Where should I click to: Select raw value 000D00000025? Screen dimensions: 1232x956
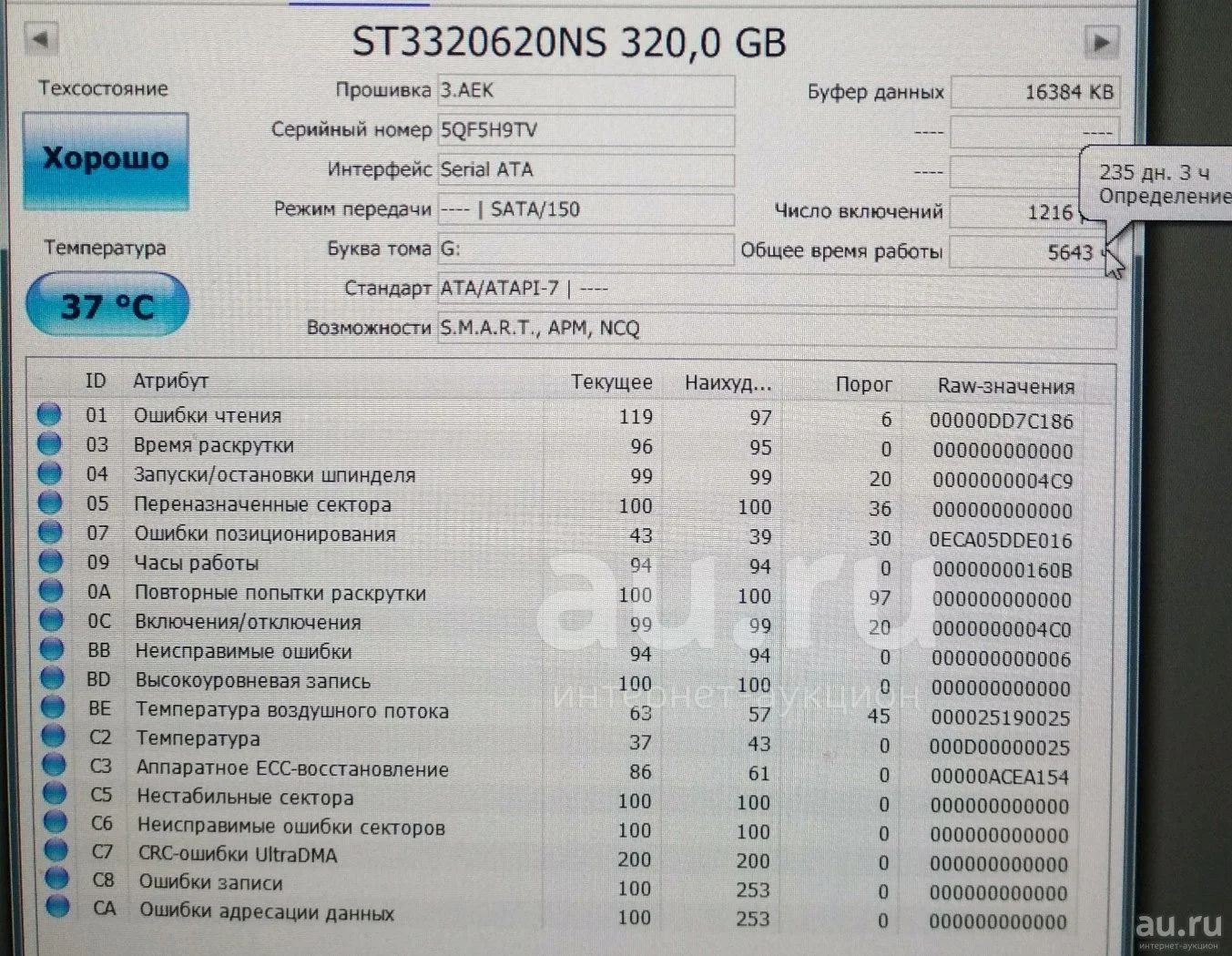pos(999,748)
